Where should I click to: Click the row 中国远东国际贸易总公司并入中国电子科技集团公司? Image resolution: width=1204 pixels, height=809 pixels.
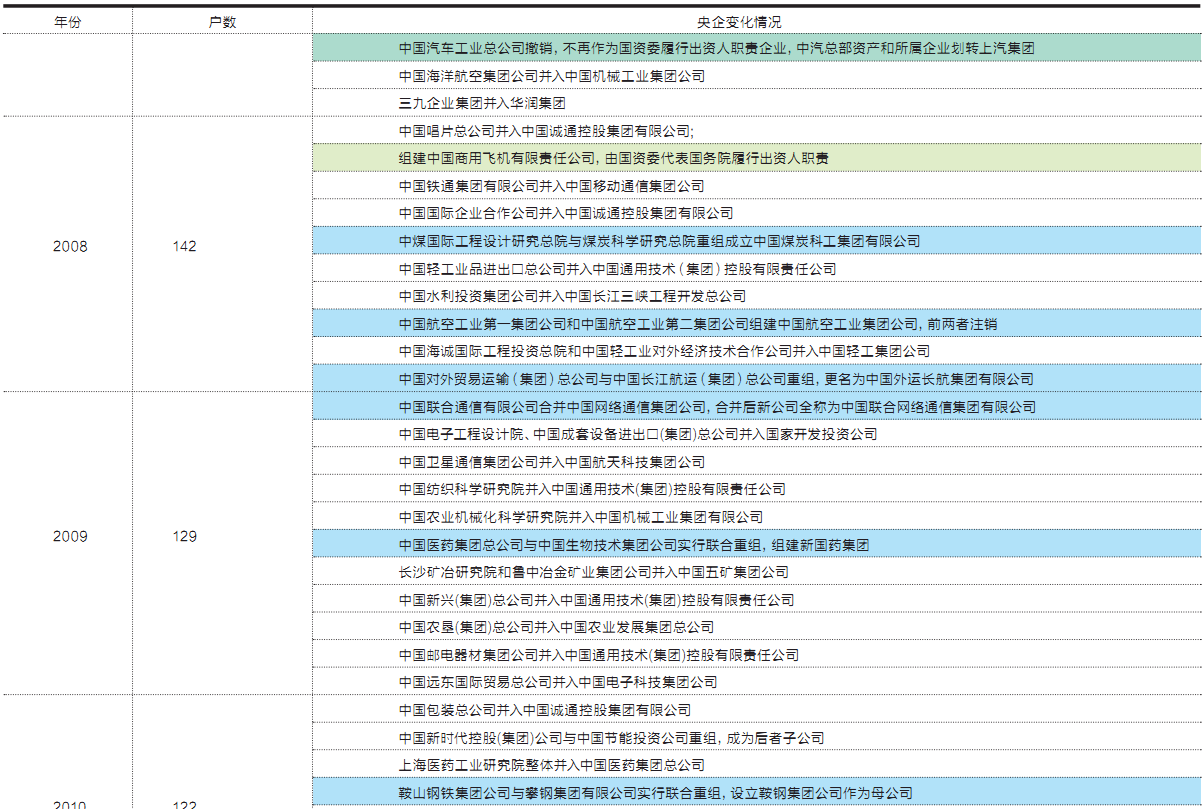tap(756, 682)
